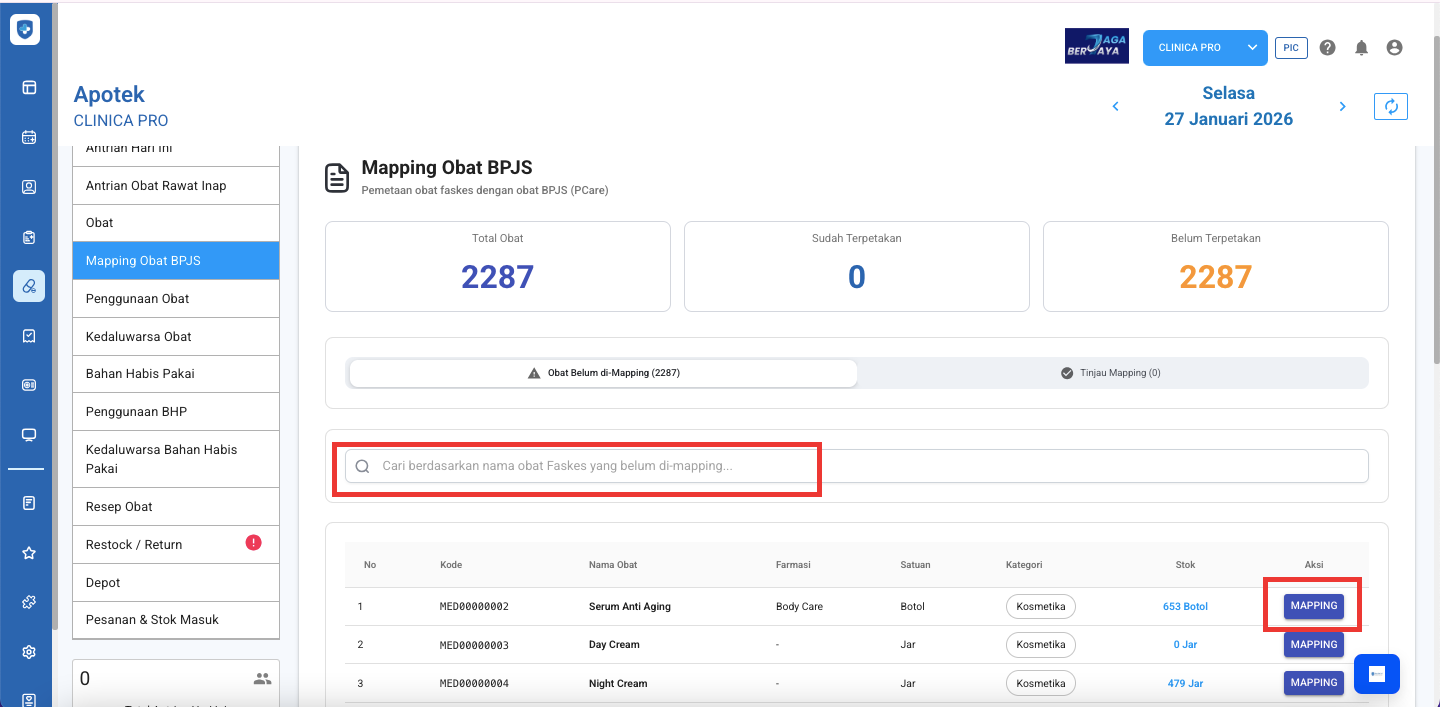Viewport: 1440px width, 707px height.
Task: Click the help question mark icon
Action: pos(1327,48)
